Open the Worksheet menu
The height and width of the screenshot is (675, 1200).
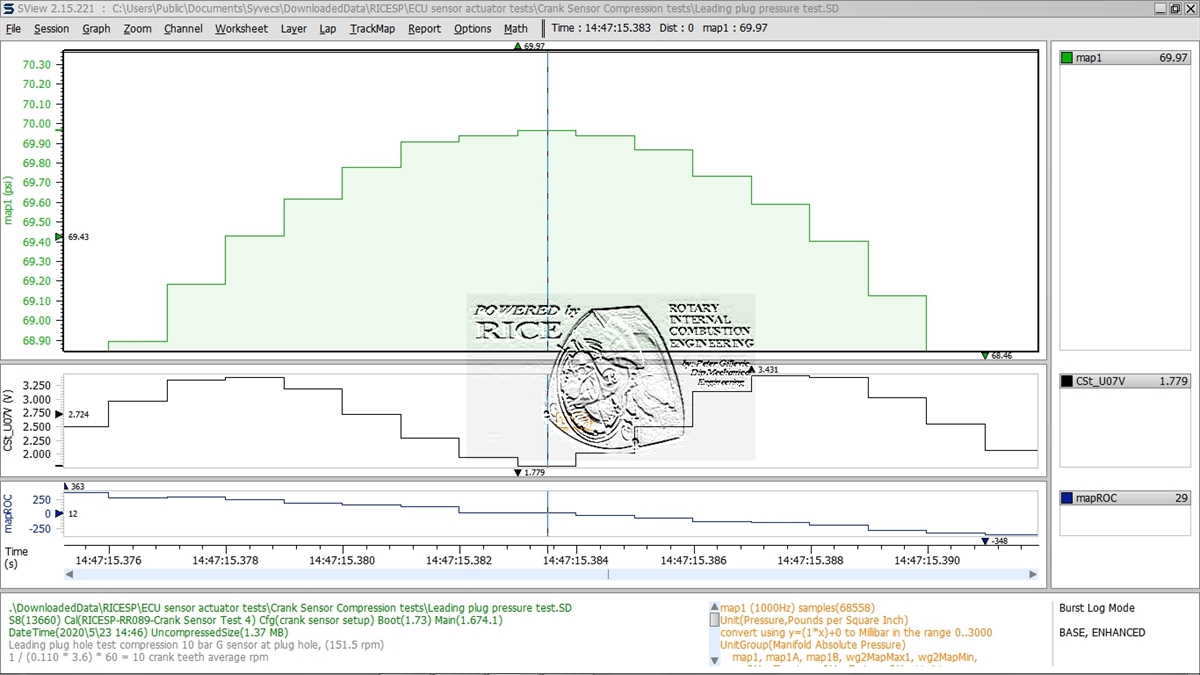coord(241,29)
